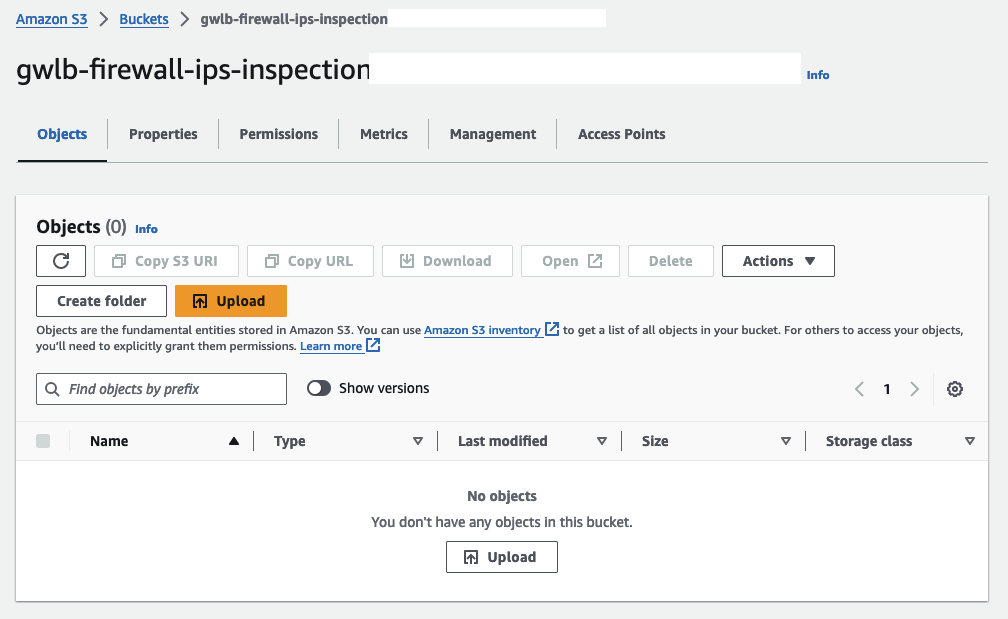Go to next page chevron
This screenshot has height=619, width=1008.
click(914, 389)
